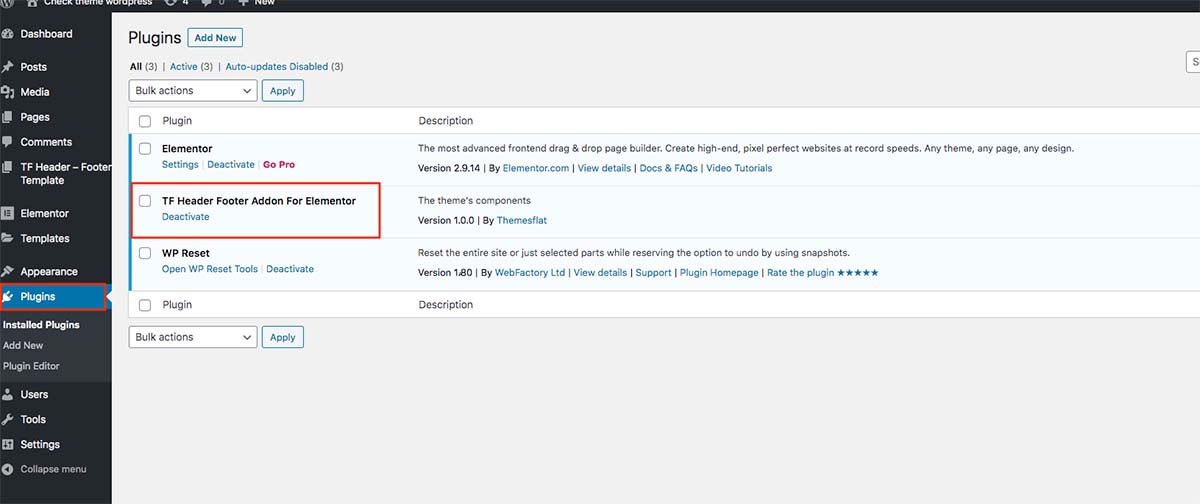1200x504 pixels.
Task: Click the bottom Apply button
Action: (x=283, y=337)
